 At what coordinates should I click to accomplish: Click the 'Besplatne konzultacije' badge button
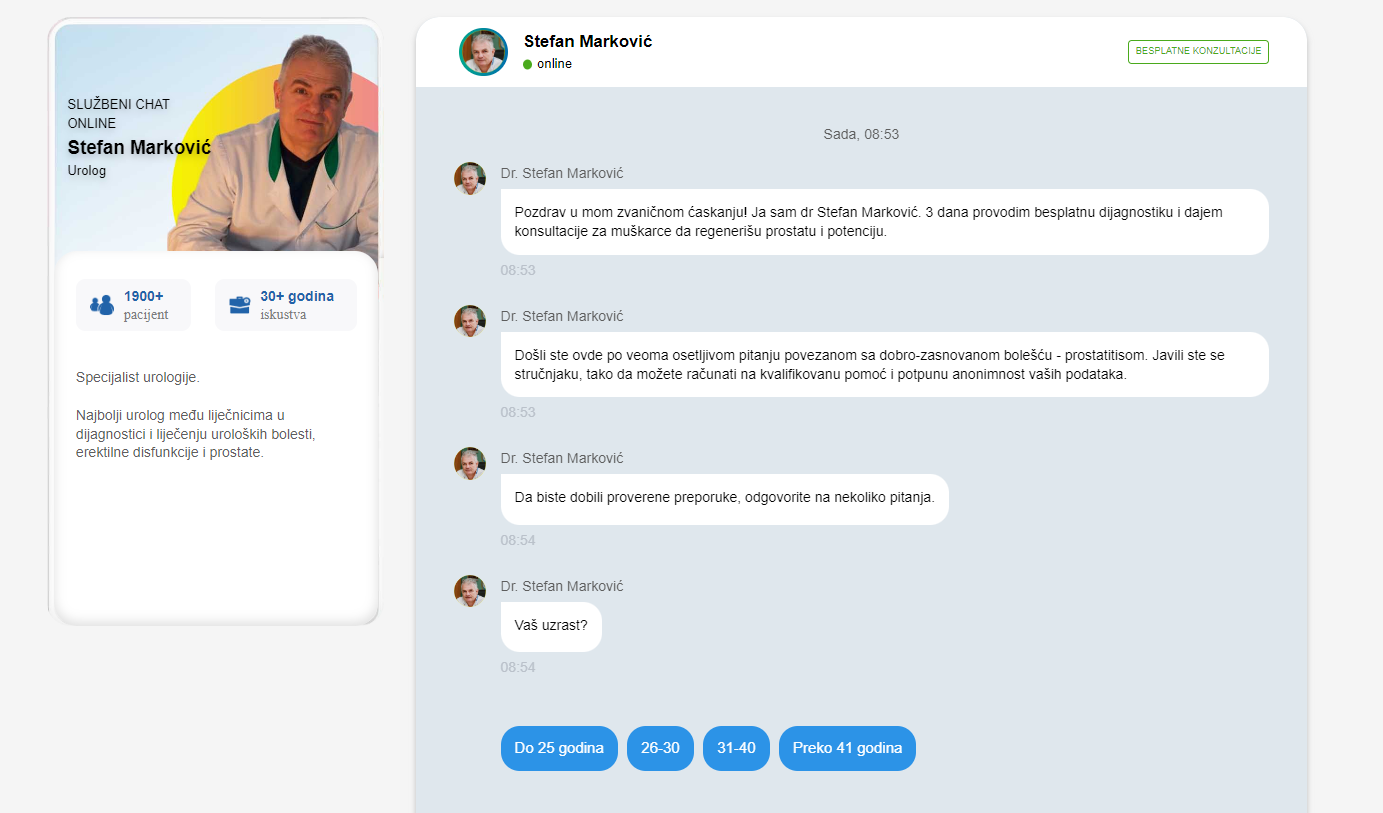click(x=1198, y=51)
